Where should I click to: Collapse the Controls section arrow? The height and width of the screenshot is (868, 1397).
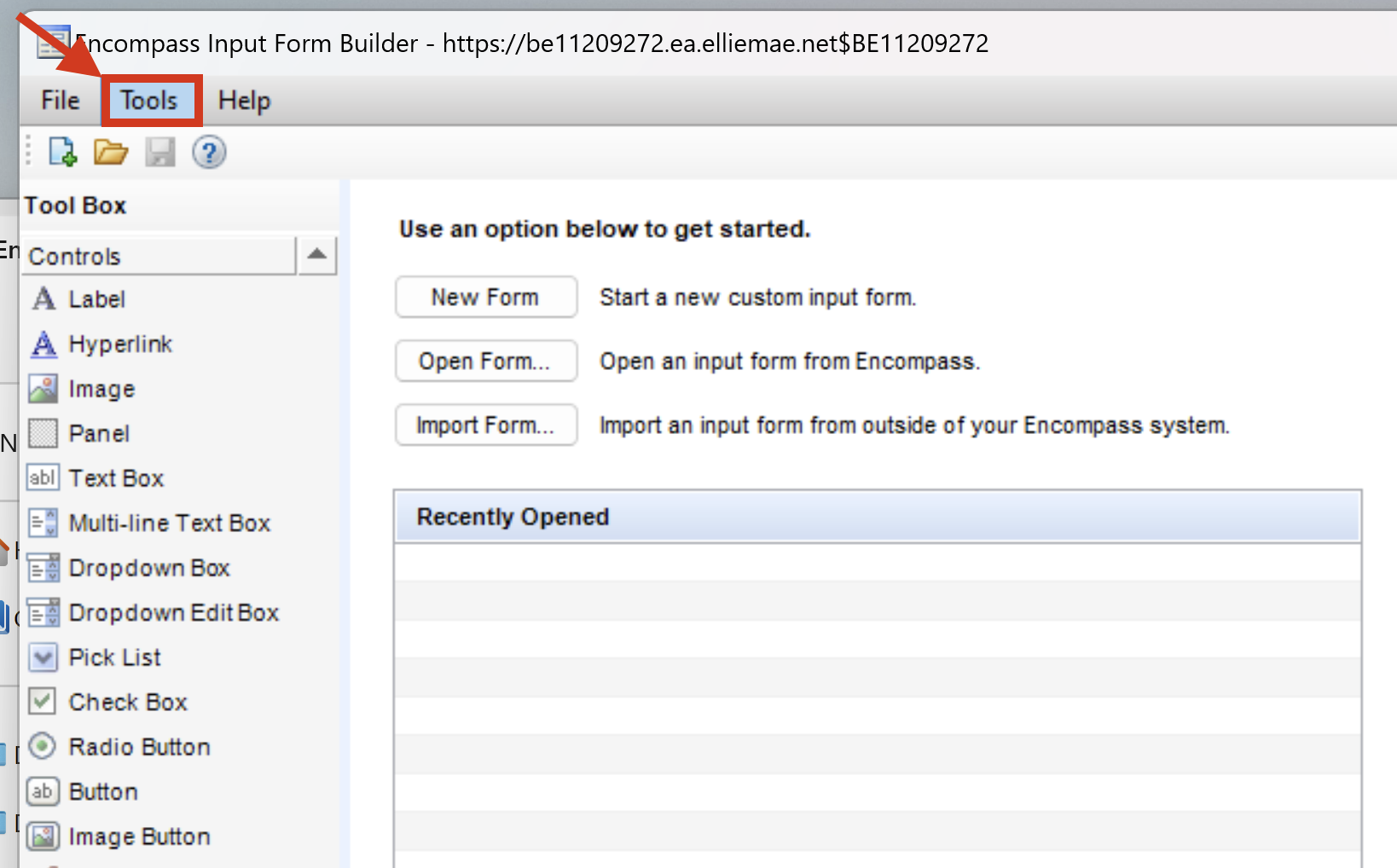point(316,255)
